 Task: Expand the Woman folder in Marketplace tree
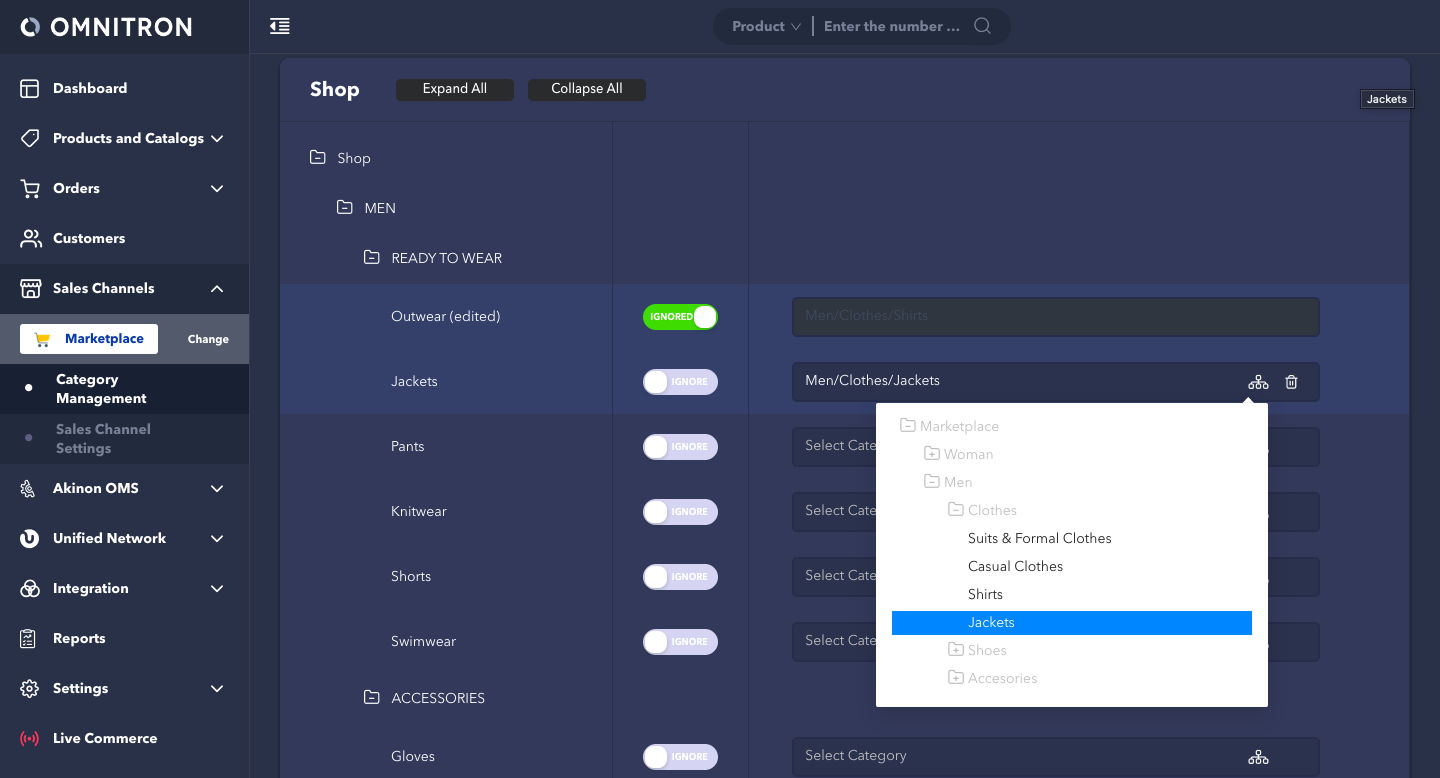[x=932, y=454]
